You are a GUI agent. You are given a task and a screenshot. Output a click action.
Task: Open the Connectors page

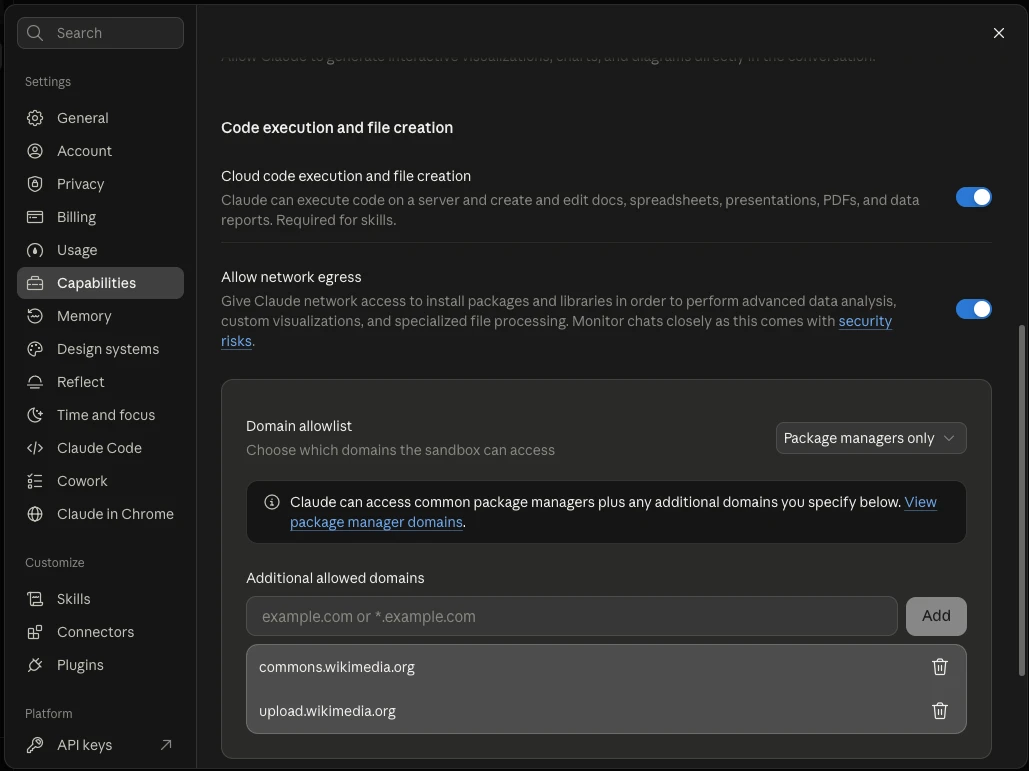(100, 632)
